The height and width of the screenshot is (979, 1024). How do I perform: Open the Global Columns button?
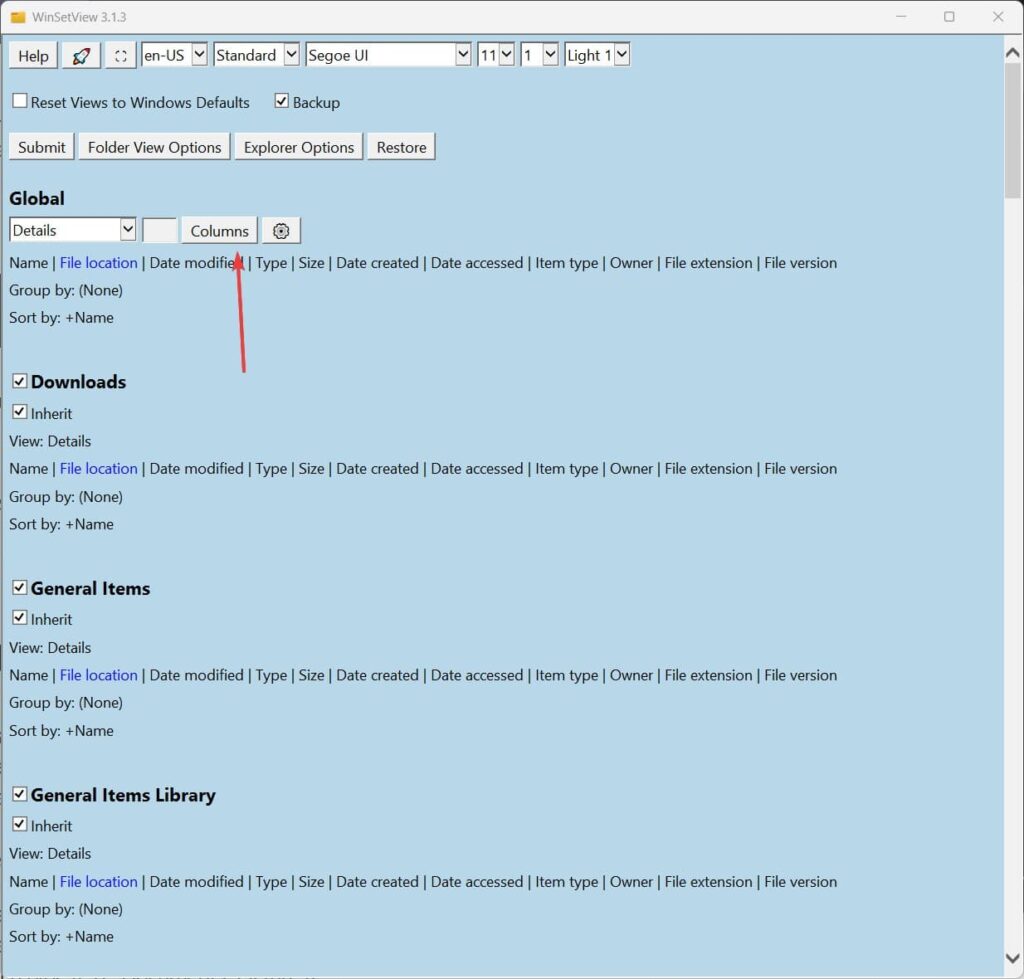[219, 231]
